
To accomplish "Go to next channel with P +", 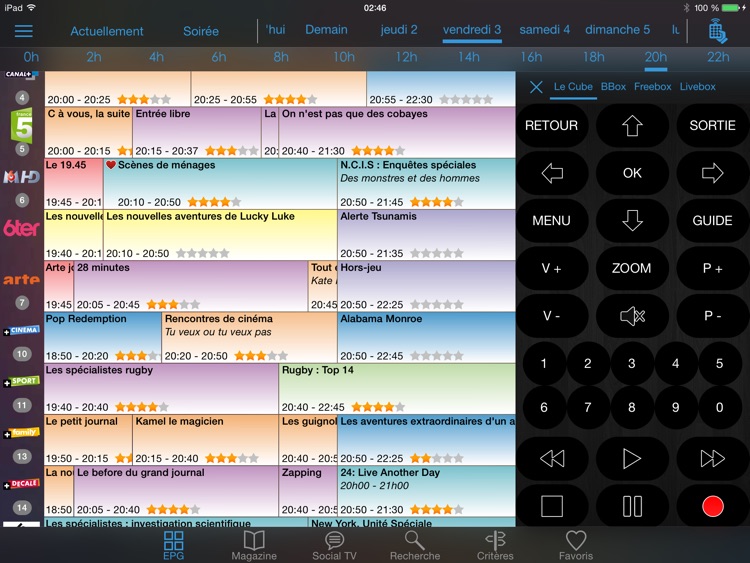I will 712,268.
